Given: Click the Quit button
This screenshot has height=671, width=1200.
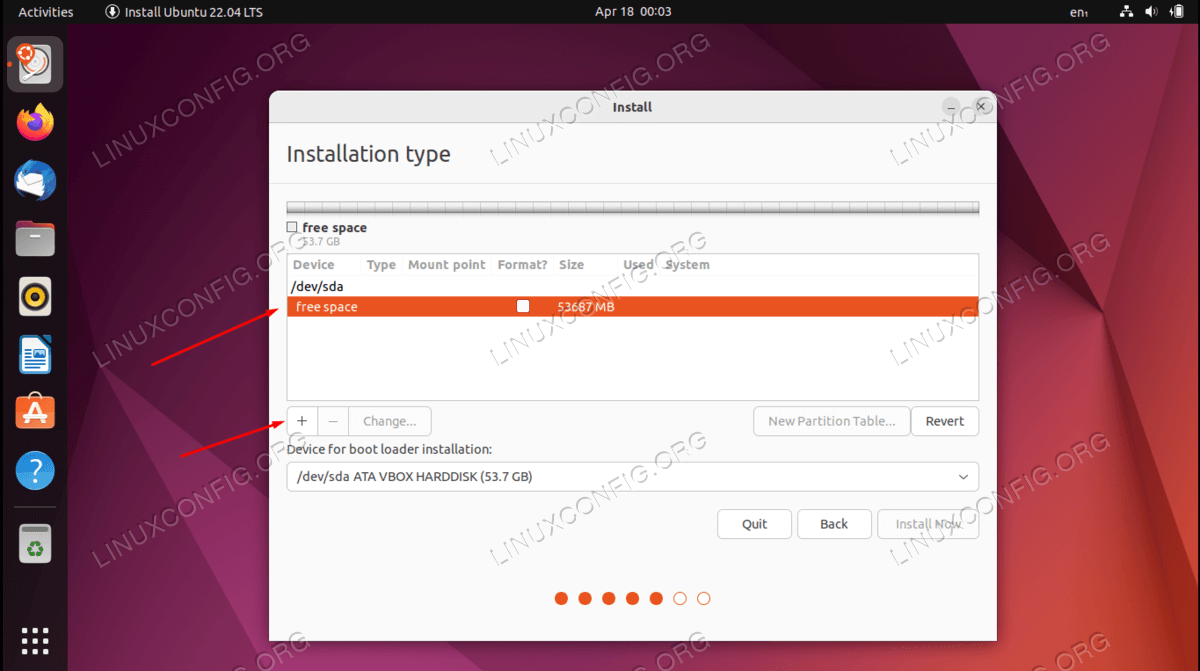Looking at the screenshot, I should click(755, 524).
